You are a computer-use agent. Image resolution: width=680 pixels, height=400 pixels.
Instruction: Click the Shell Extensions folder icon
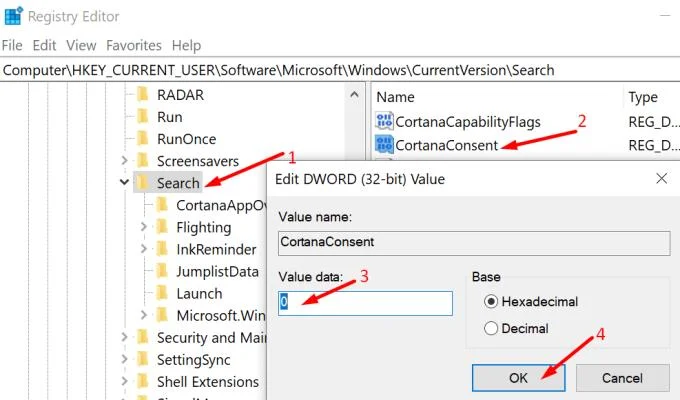[x=143, y=381]
